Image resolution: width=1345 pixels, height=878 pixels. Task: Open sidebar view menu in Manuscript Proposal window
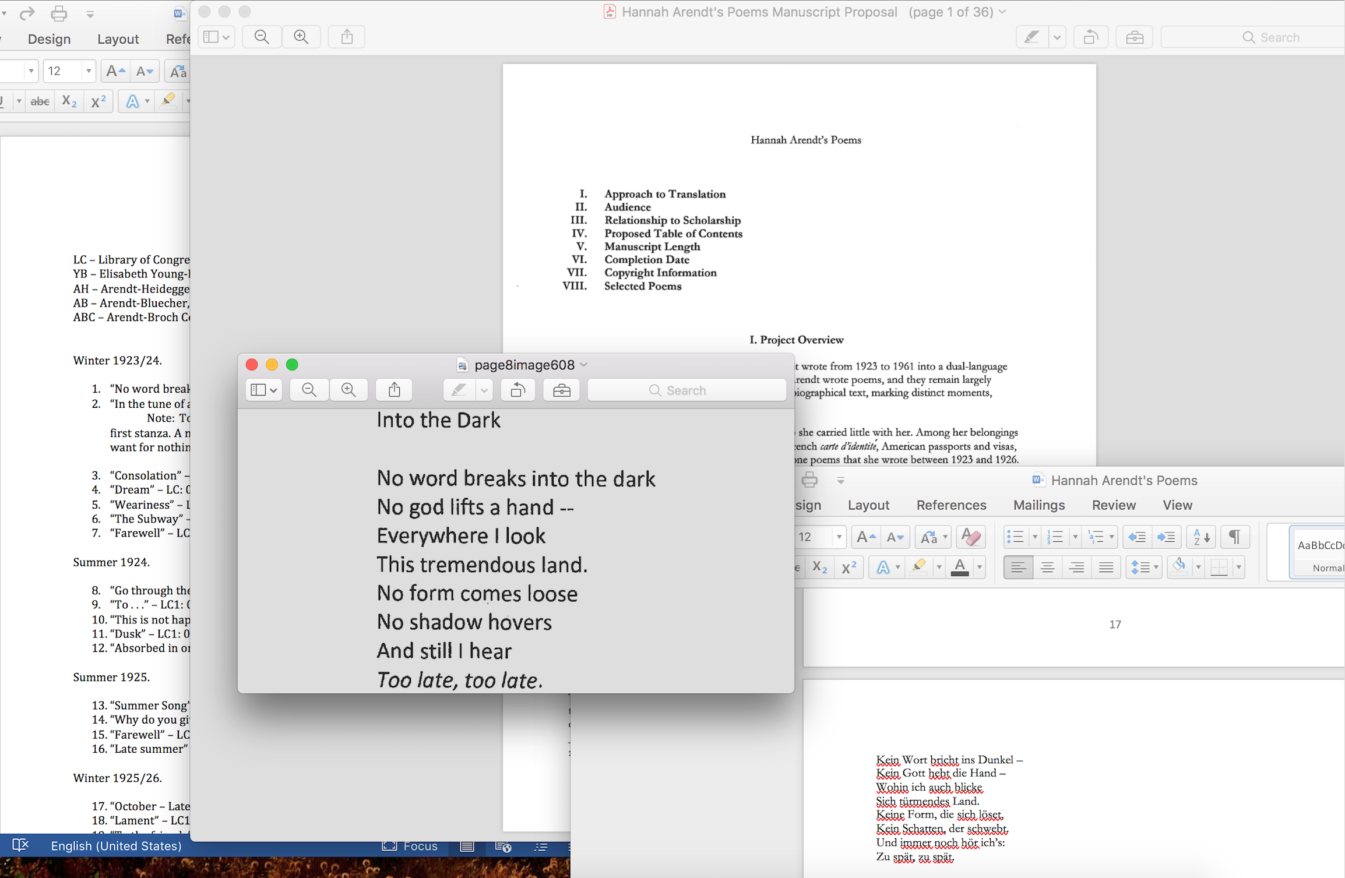tap(216, 37)
